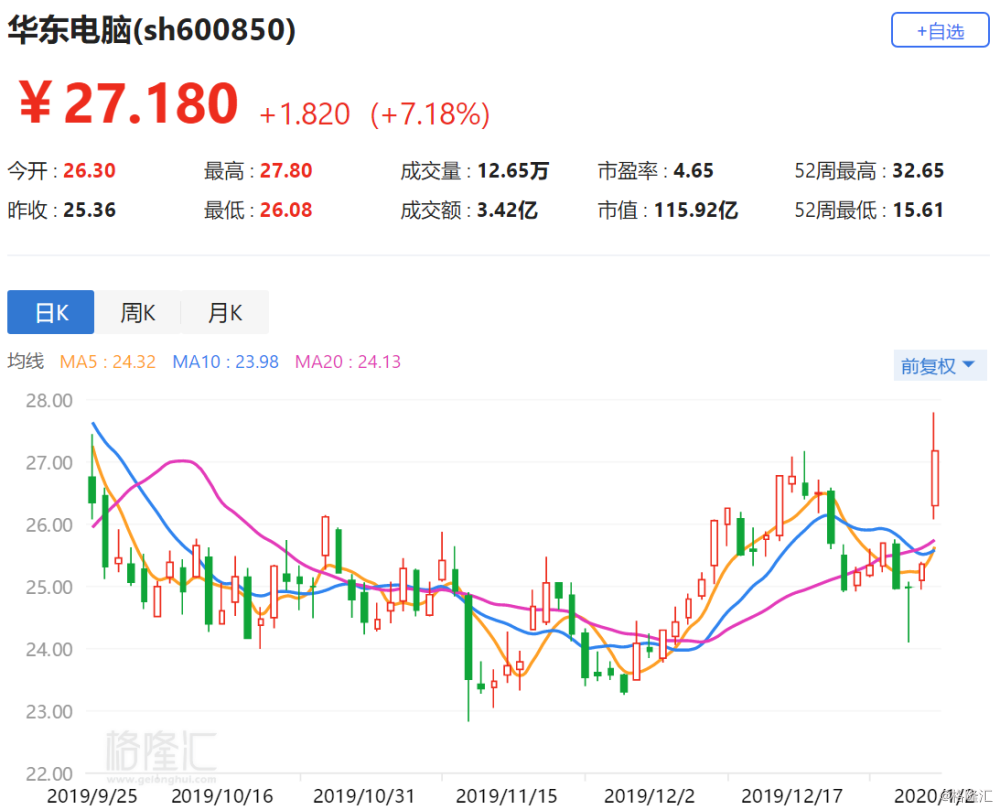1000x810 pixels.
Task: Click the stock title 华东电脑(sh600850)
Action: (152, 30)
